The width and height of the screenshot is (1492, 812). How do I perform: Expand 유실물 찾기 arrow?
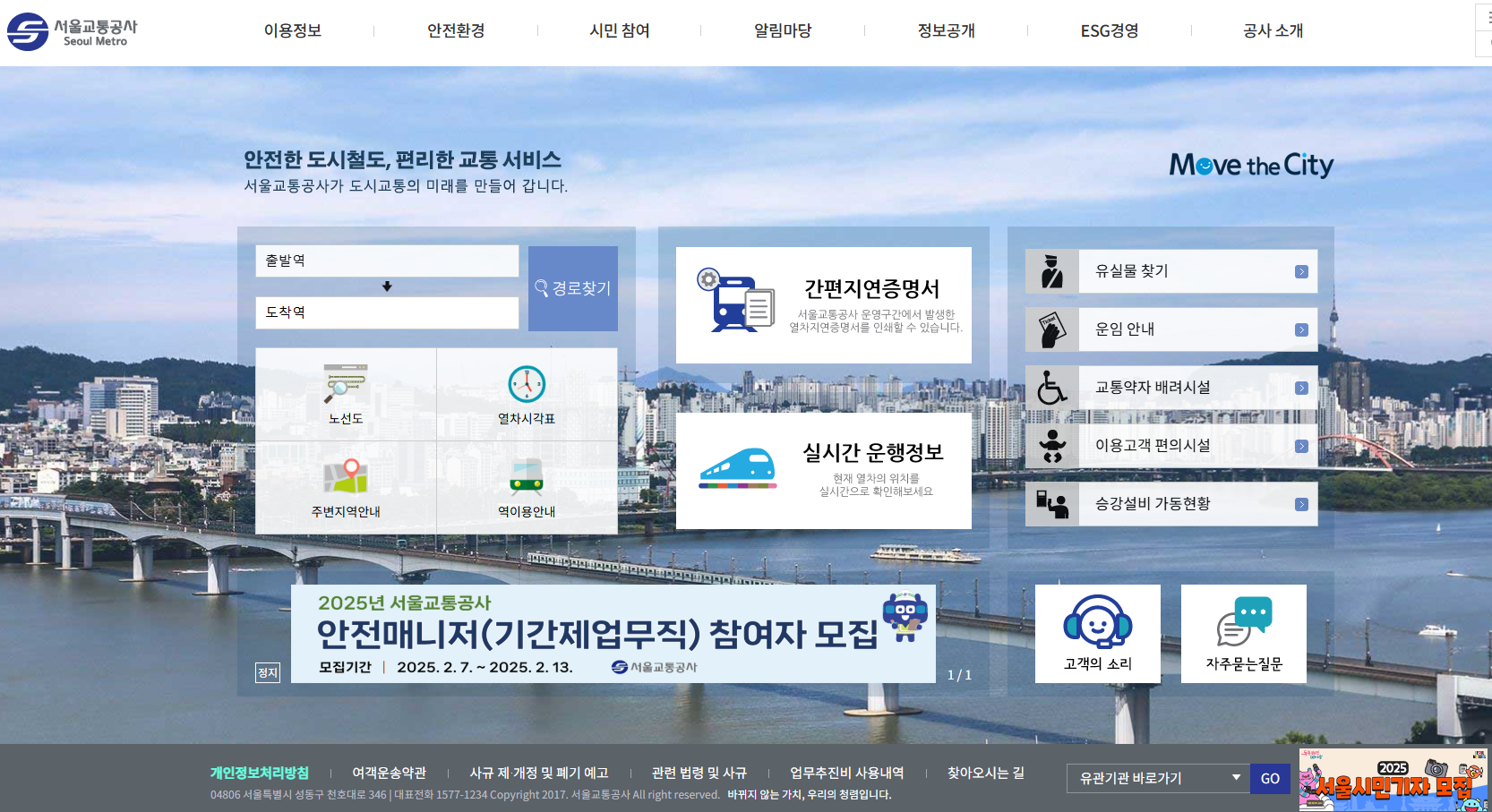tap(1301, 271)
